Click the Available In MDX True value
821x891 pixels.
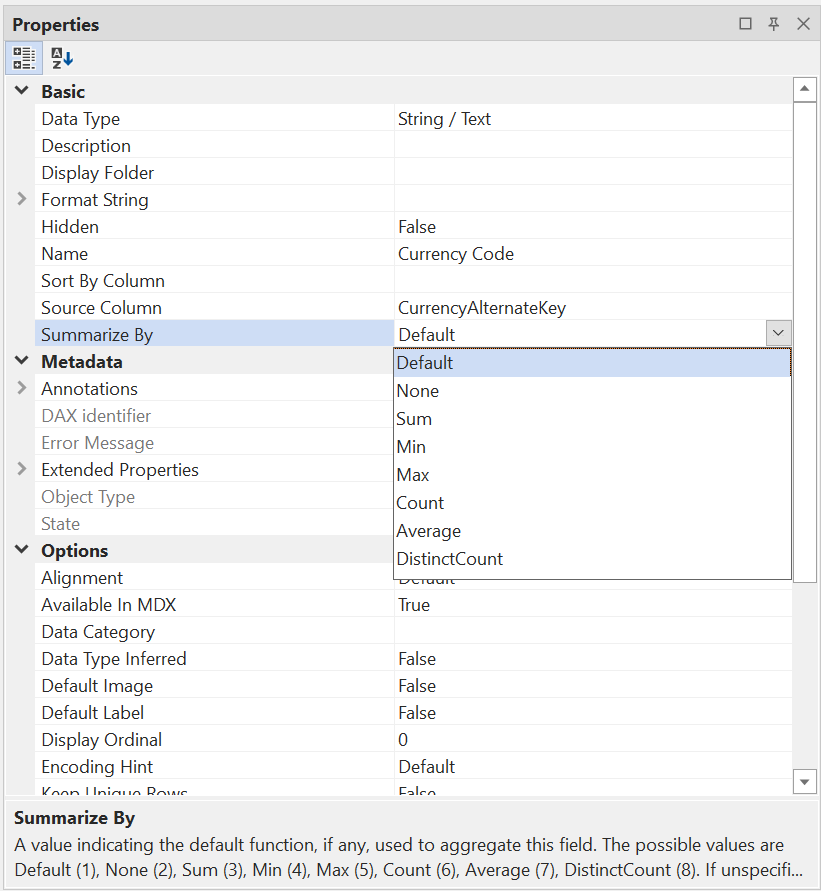414,605
